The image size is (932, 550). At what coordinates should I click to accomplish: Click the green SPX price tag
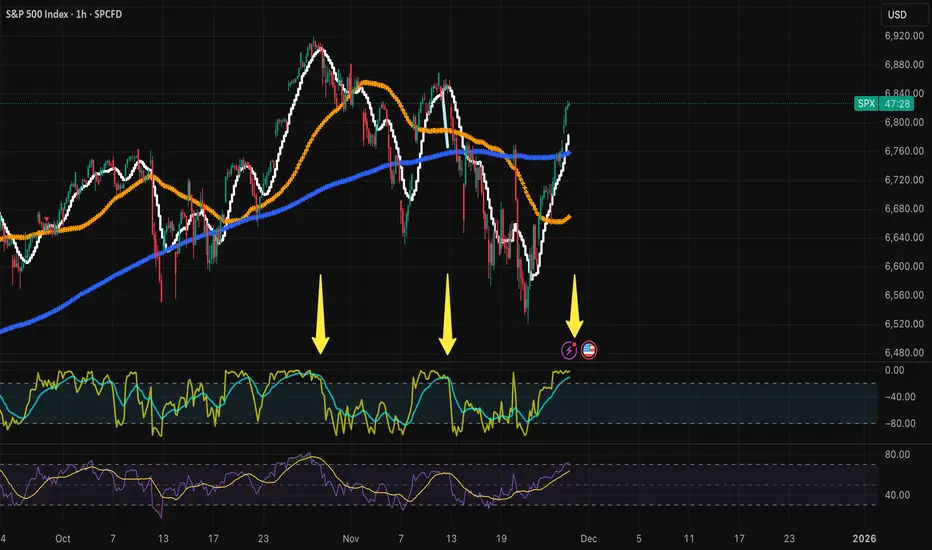tap(866, 103)
